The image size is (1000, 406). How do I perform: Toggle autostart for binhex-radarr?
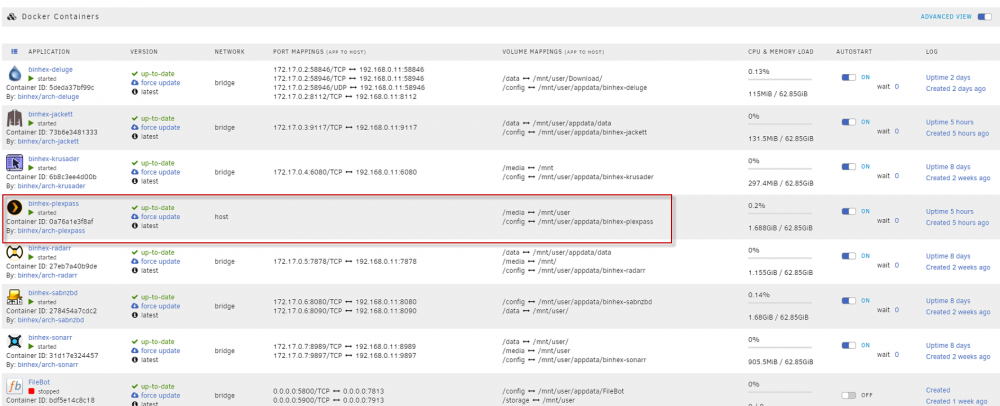click(849, 256)
